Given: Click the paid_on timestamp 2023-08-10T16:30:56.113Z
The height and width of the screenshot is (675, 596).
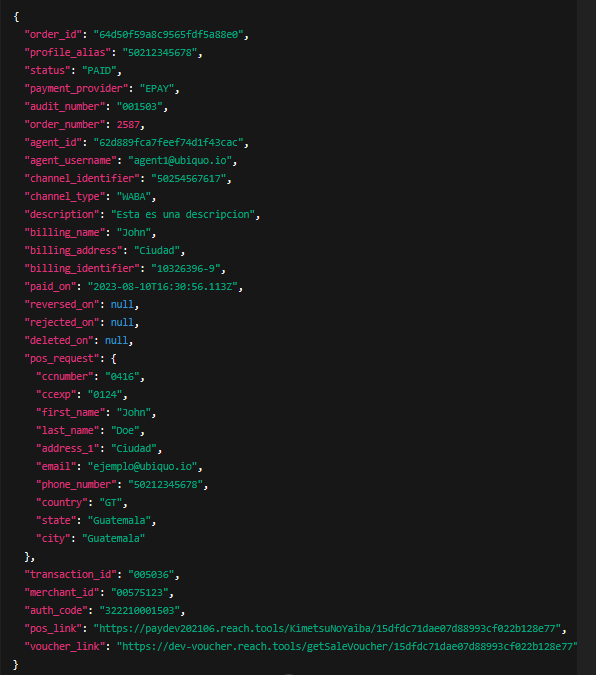Looking at the screenshot, I should pyautogui.click(x=163, y=287).
